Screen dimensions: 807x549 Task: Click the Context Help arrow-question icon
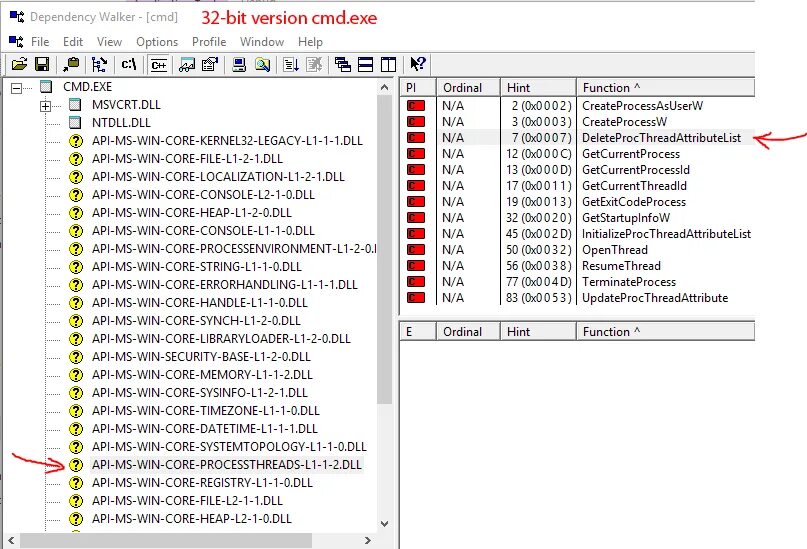point(417,64)
